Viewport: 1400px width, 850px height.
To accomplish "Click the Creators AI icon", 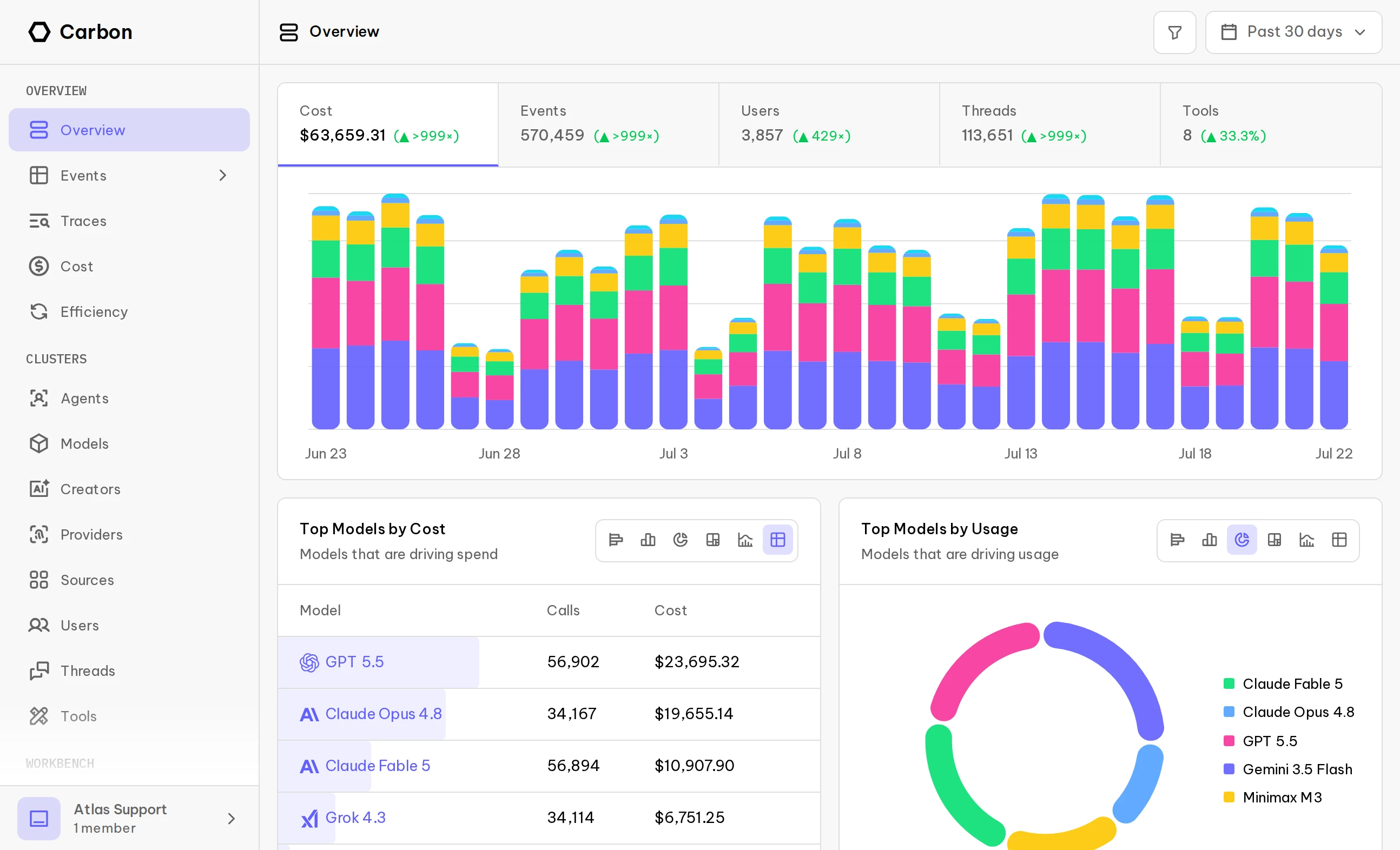I will click(38, 489).
